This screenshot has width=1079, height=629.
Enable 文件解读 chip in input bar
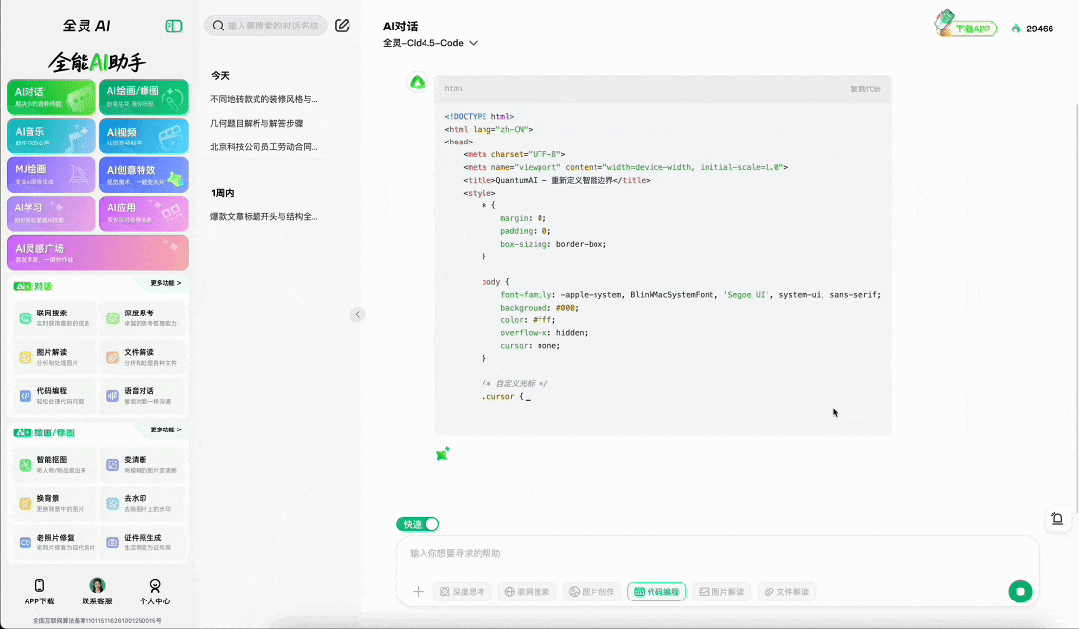point(787,592)
